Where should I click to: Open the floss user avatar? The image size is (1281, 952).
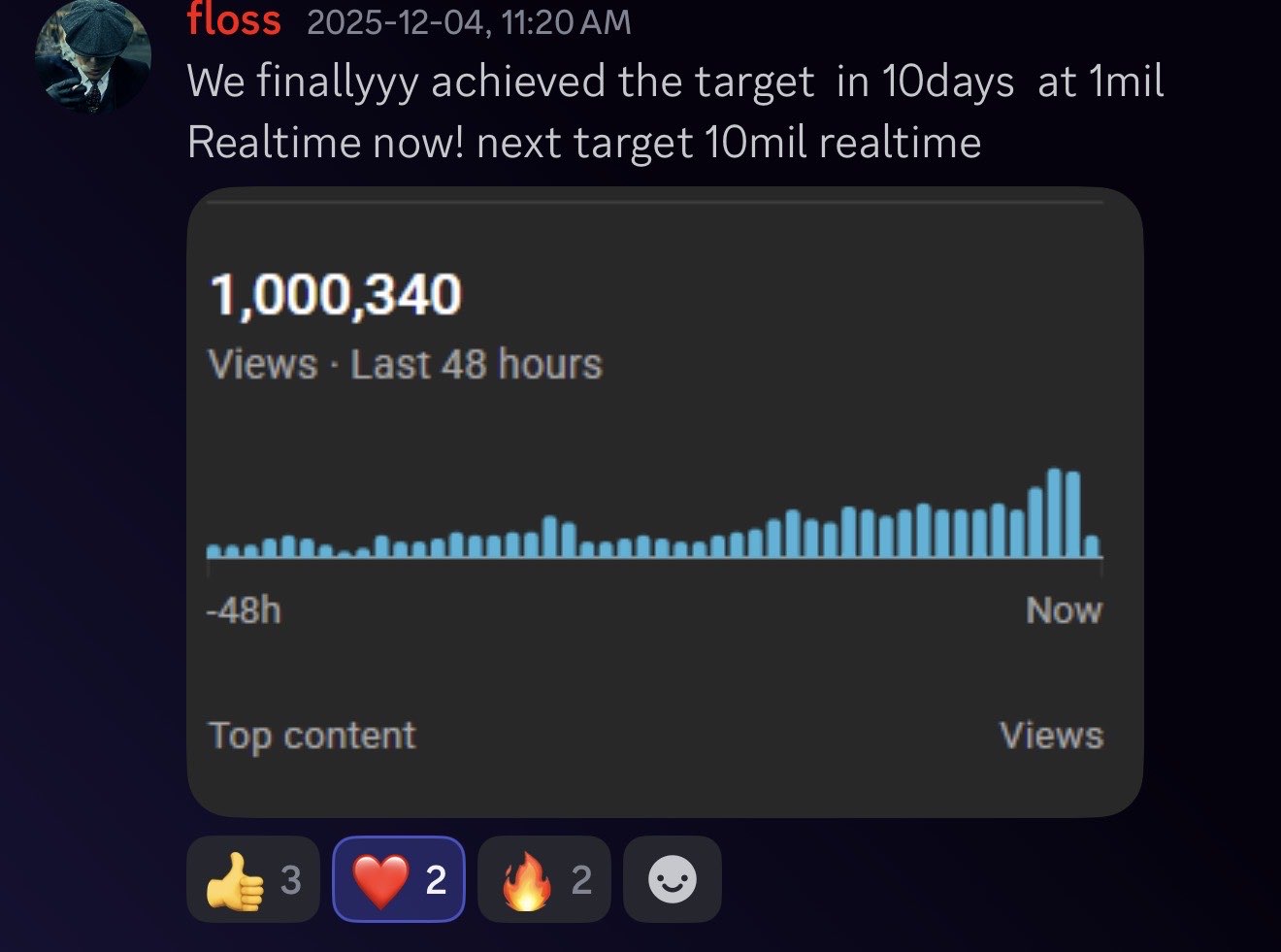(92, 58)
